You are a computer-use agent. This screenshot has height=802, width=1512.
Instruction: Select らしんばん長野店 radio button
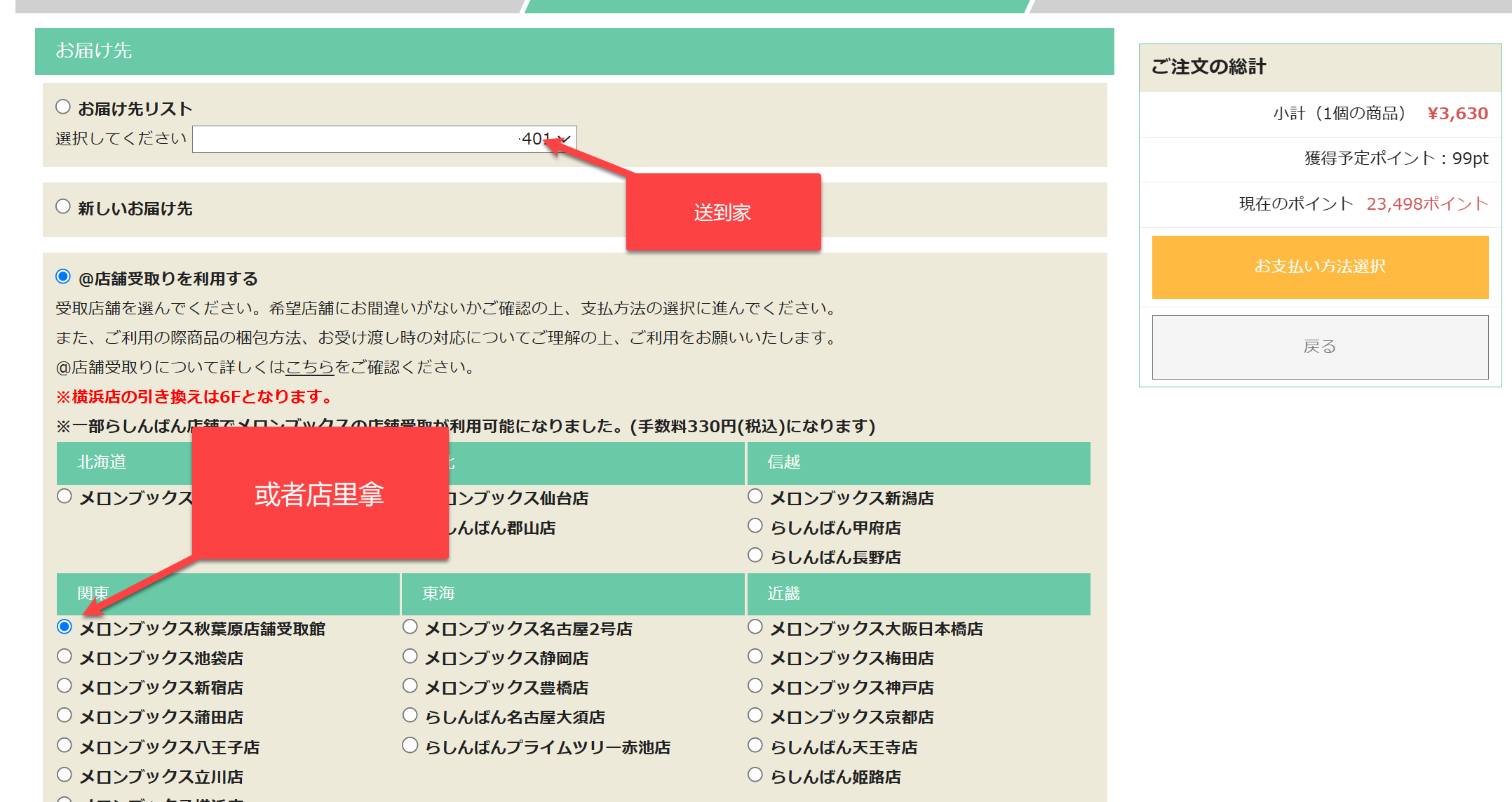[x=755, y=556]
